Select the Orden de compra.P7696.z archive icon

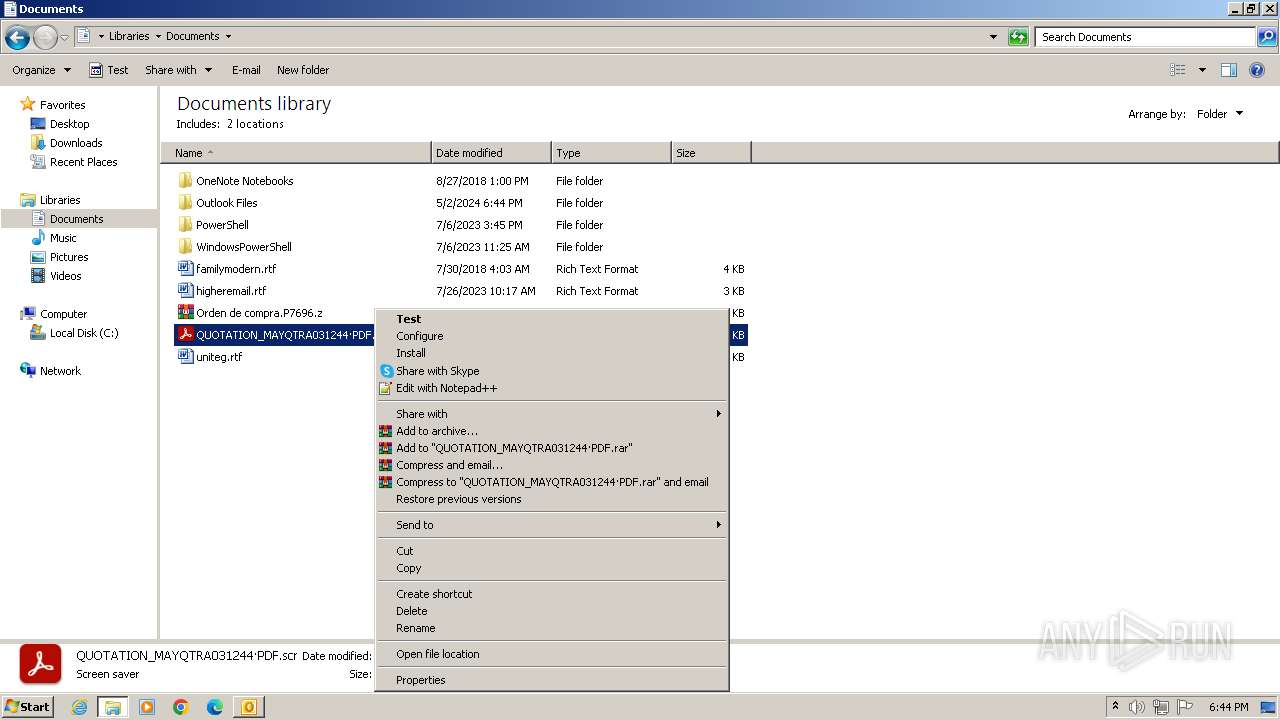(x=185, y=313)
